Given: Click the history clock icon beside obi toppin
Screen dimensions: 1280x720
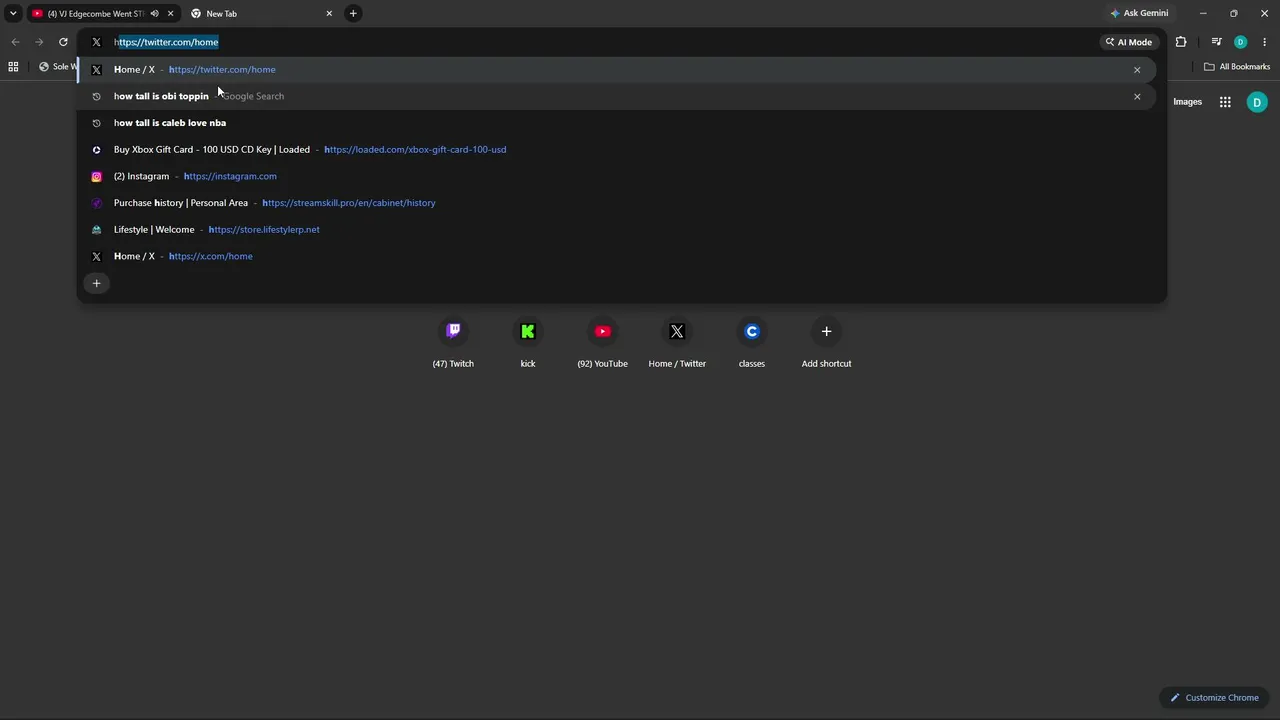Looking at the screenshot, I should [96, 96].
